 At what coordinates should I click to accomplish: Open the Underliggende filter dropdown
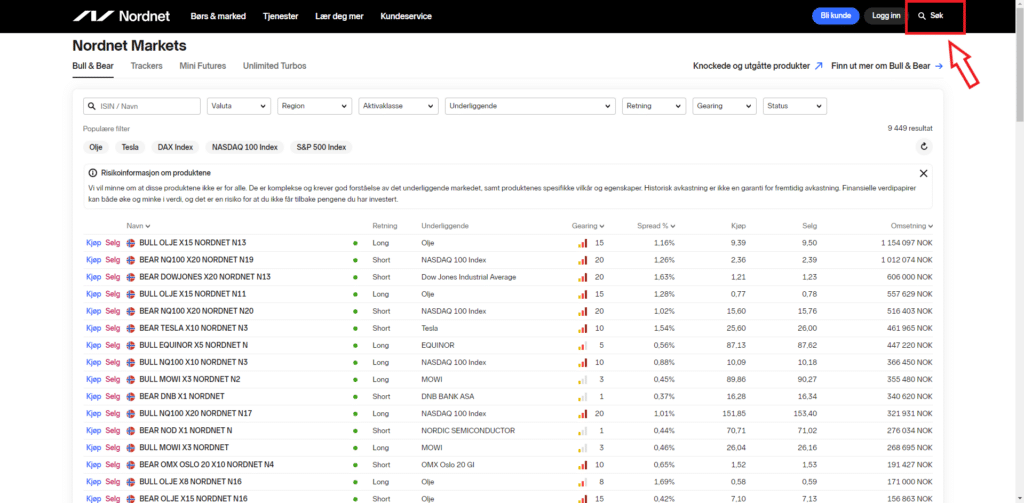[530, 106]
